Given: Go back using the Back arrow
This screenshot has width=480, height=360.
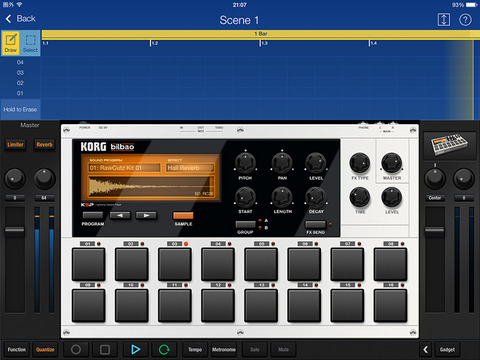Looking at the screenshot, I should point(20,19).
